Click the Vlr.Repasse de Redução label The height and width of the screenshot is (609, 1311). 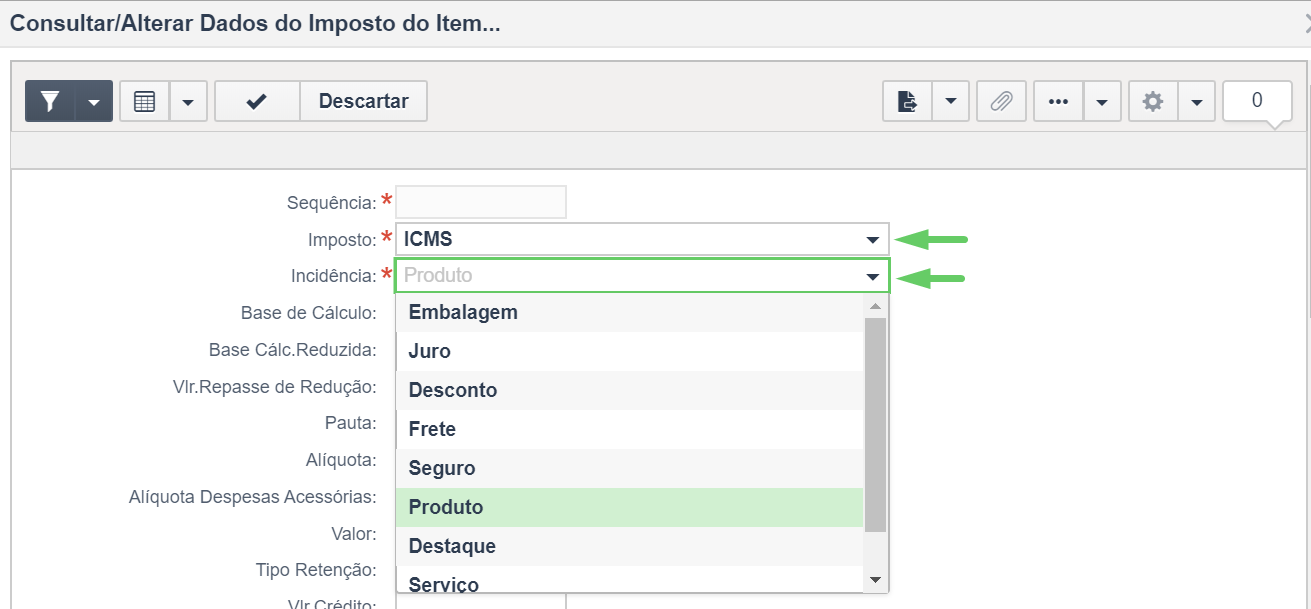(x=274, y=387)
